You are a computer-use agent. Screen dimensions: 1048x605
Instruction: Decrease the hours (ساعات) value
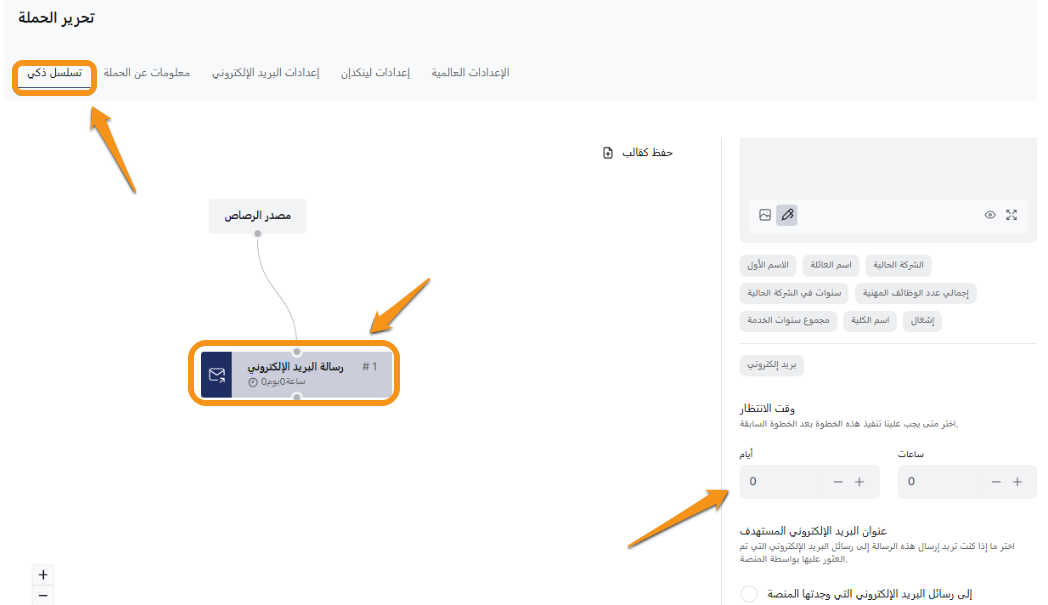pos(996,482)
